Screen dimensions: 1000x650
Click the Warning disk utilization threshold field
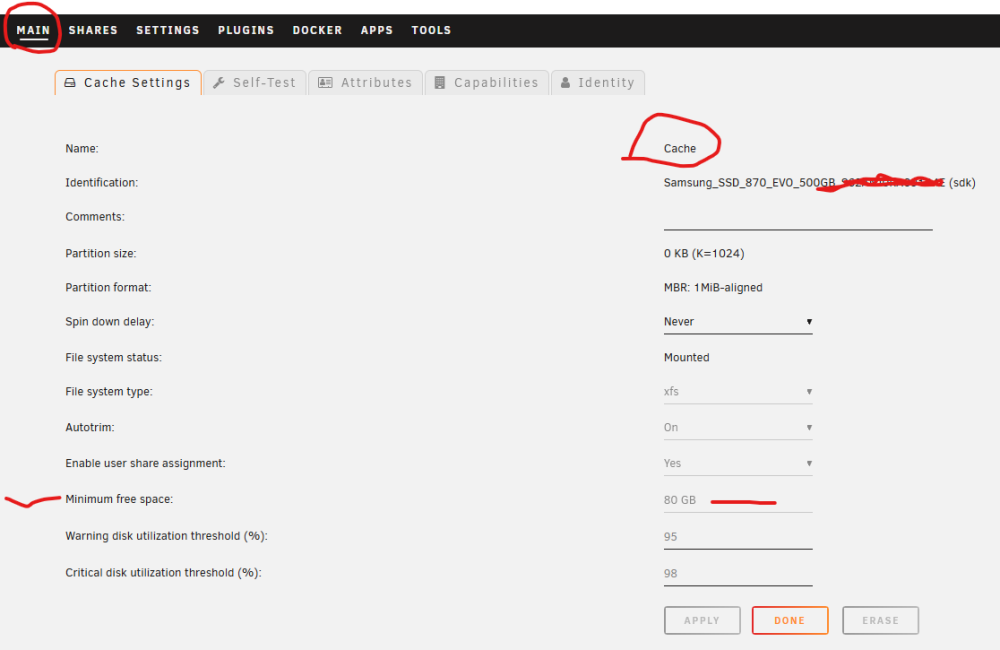[x=738, y=537]
